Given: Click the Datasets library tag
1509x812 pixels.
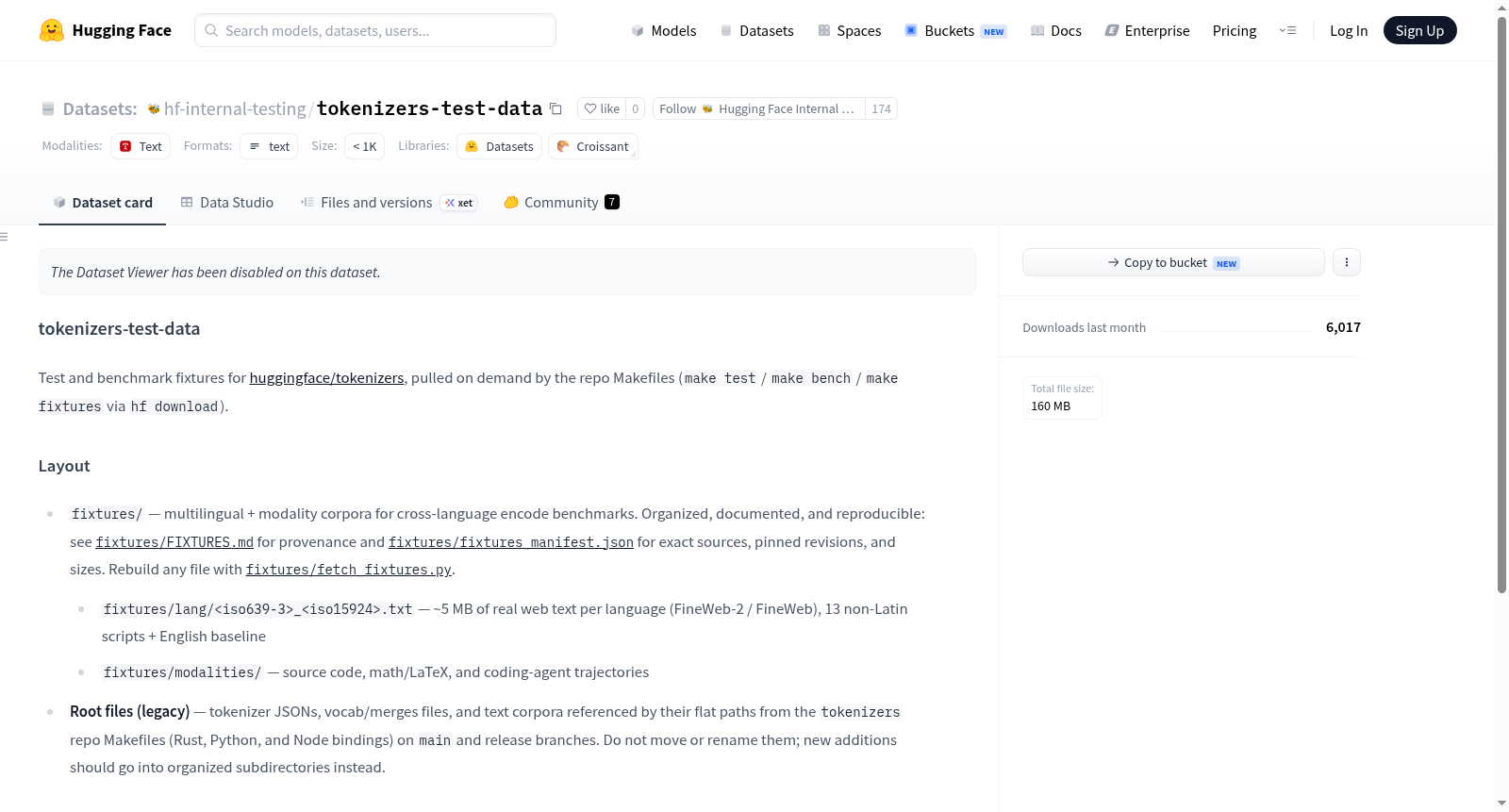Looking at the screenshot, I should pos(499,146).
